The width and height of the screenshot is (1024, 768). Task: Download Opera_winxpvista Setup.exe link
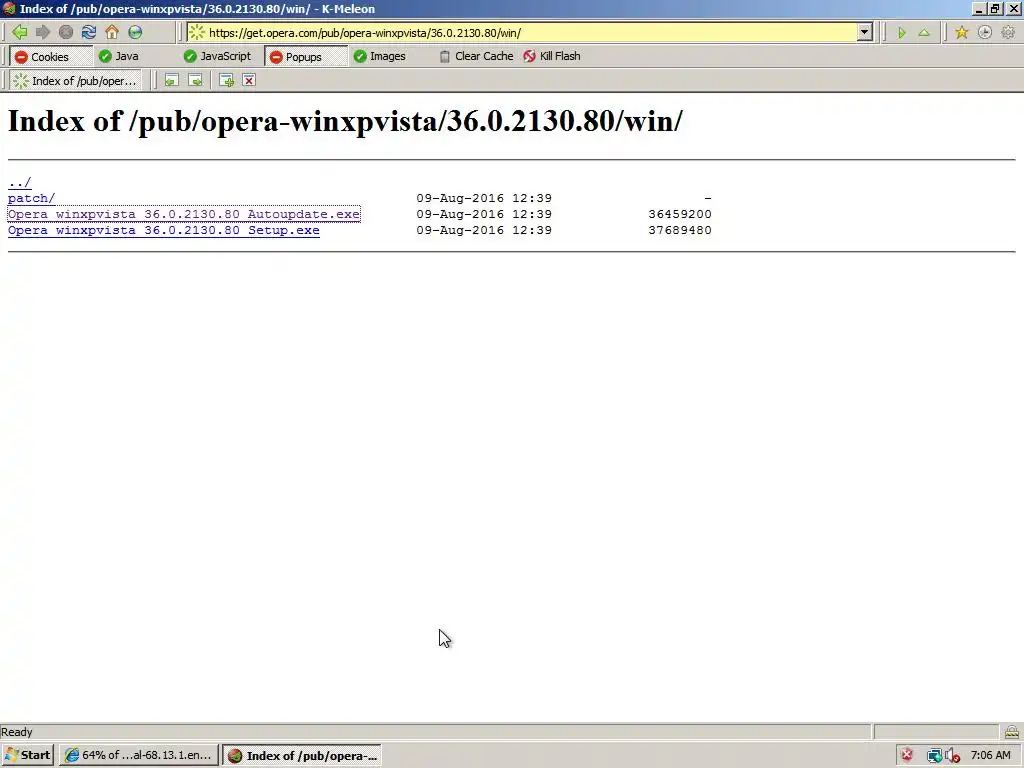164,230
